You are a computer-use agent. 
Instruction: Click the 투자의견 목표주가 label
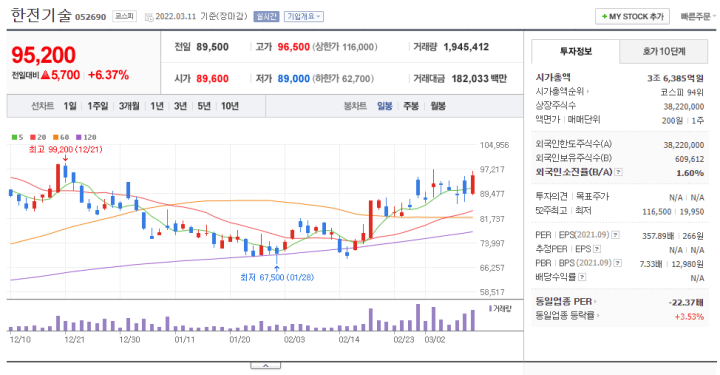tap(572, 196)
